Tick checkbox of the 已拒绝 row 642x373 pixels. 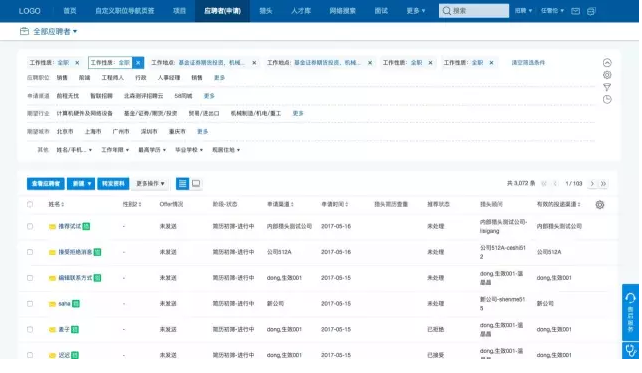point(30,330)
